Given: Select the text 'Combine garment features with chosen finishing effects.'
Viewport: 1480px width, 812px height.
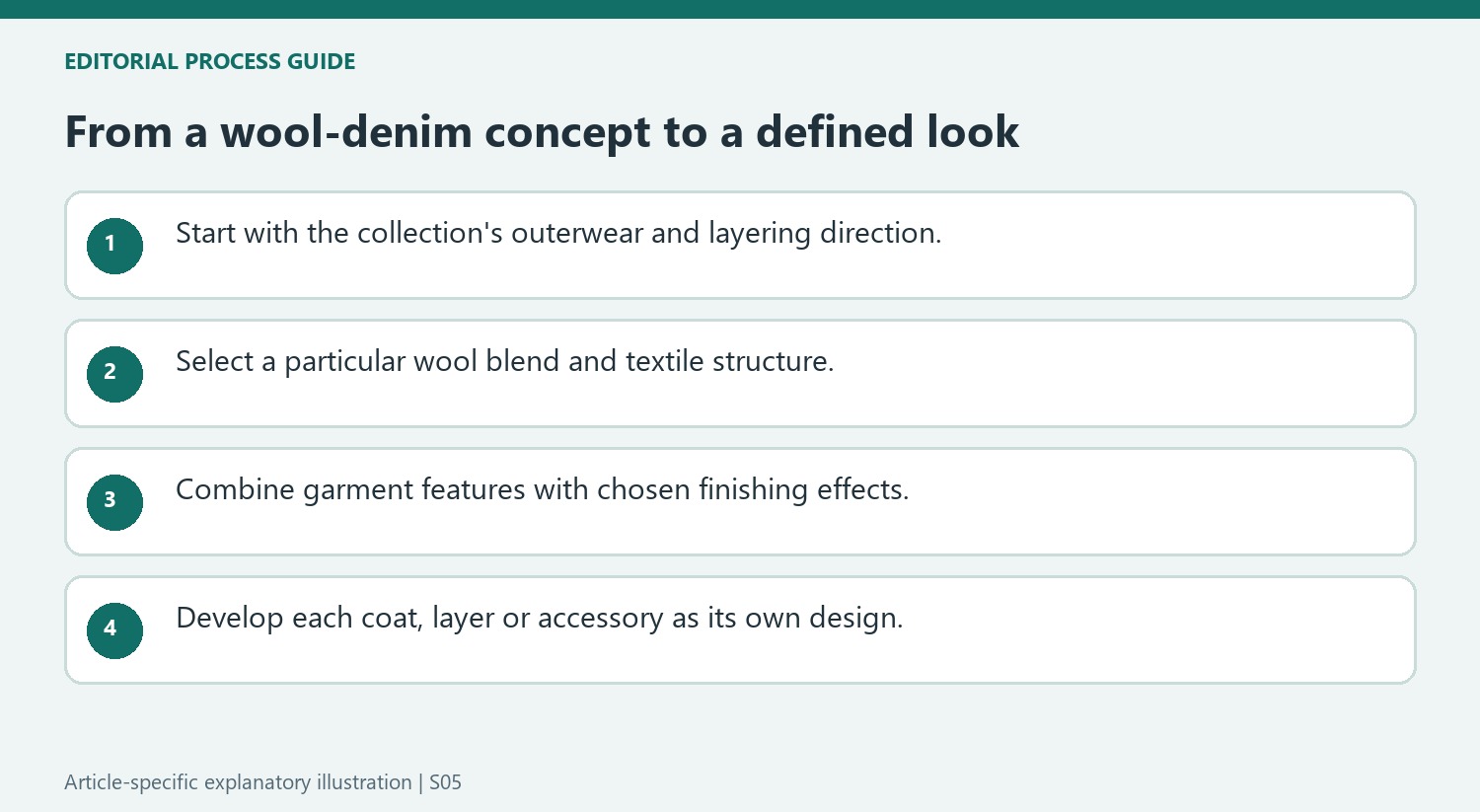Looking at the screenshot, I should (x=542, y=489).
